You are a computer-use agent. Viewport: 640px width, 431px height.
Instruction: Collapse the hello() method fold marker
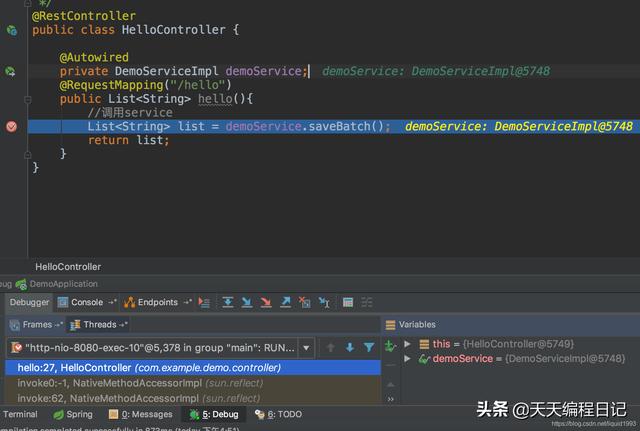pos(28,99)
